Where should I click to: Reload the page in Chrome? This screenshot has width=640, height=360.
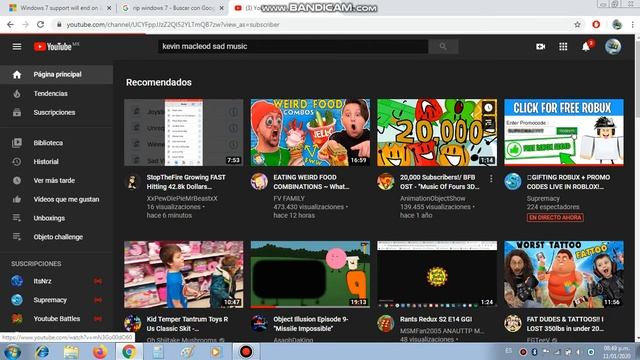[x=40, y=24]
